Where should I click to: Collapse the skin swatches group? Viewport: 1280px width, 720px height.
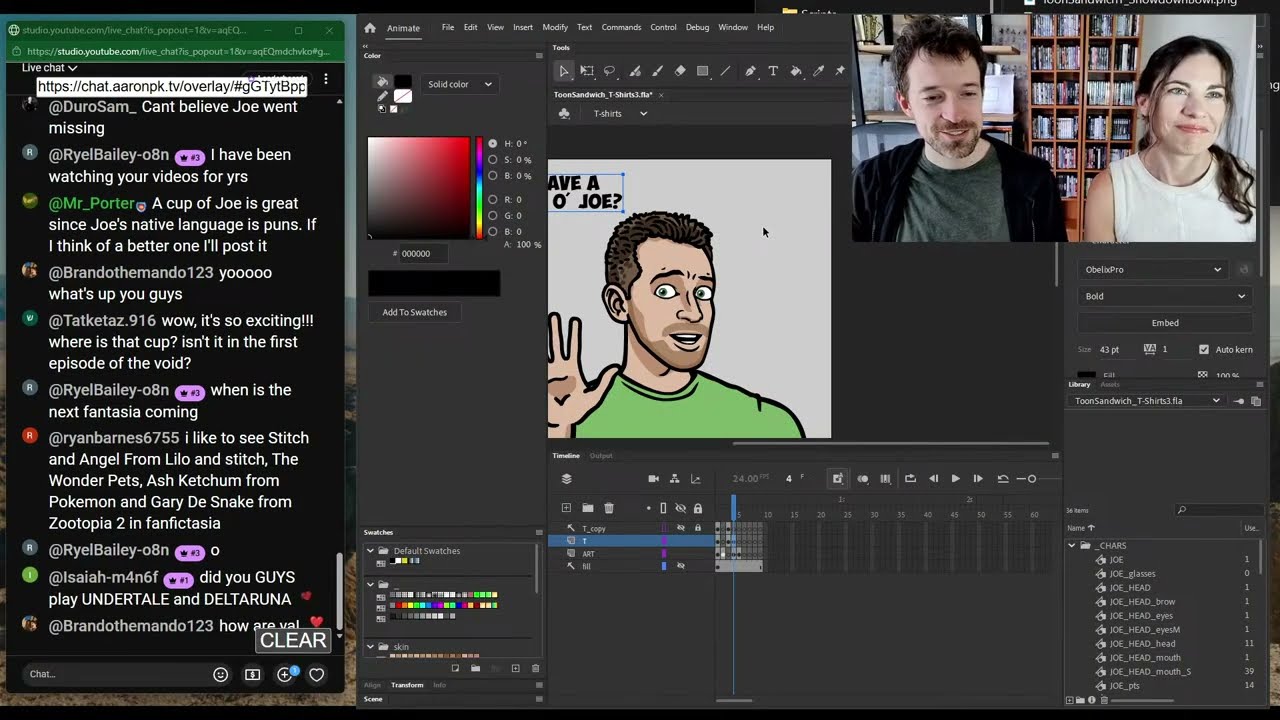tap(370, 647)
